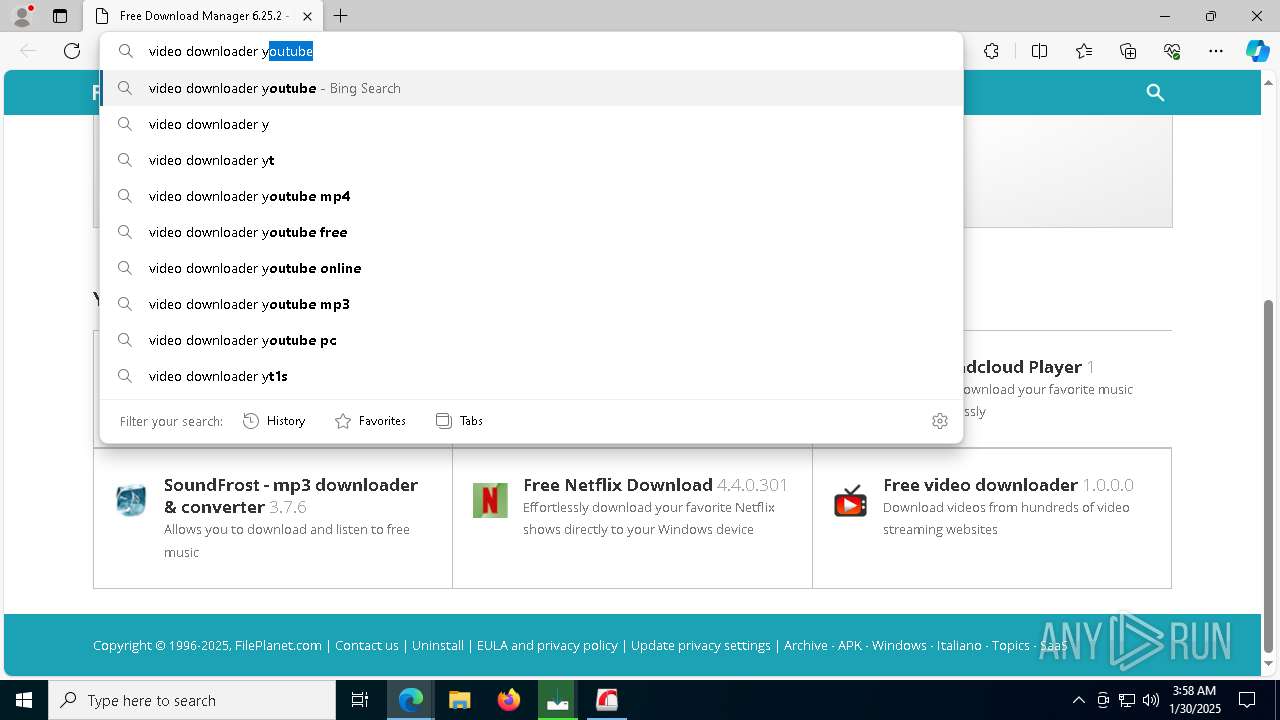The image size is (1280, 720).
Task: Open SoundFrost mp3 downloader title link
Action: click(x=290, y=496)
